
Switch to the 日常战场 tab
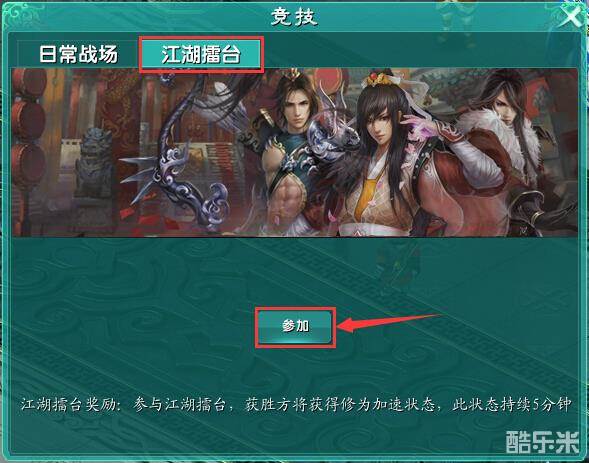(79, 54)
